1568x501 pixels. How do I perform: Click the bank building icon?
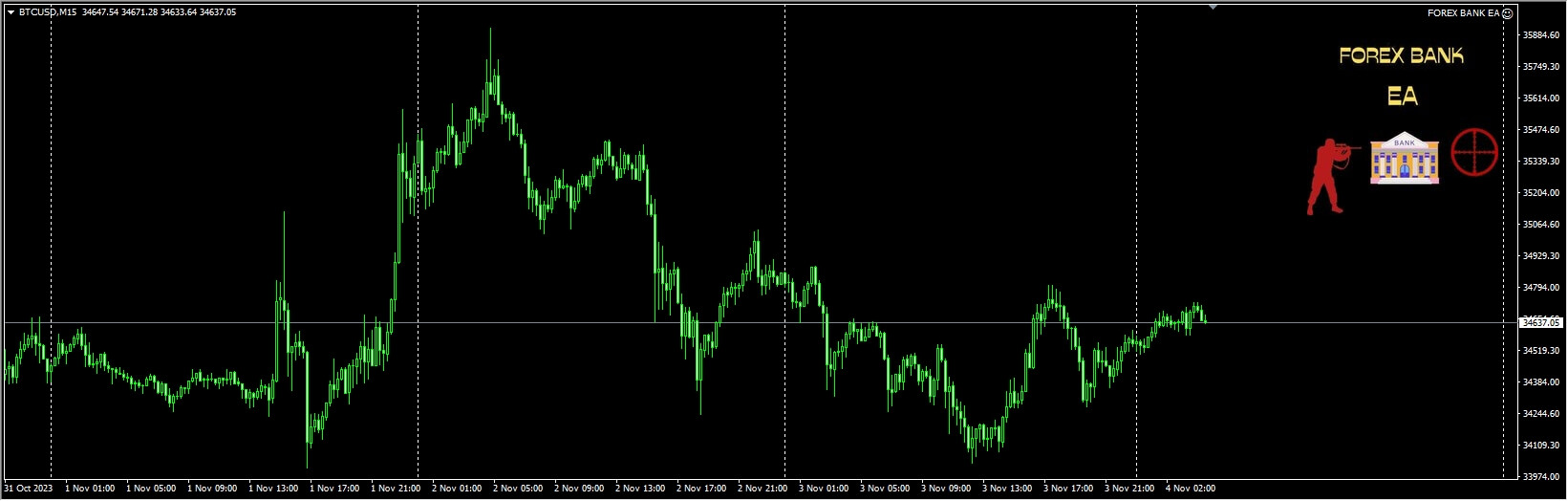[1405, 158]
